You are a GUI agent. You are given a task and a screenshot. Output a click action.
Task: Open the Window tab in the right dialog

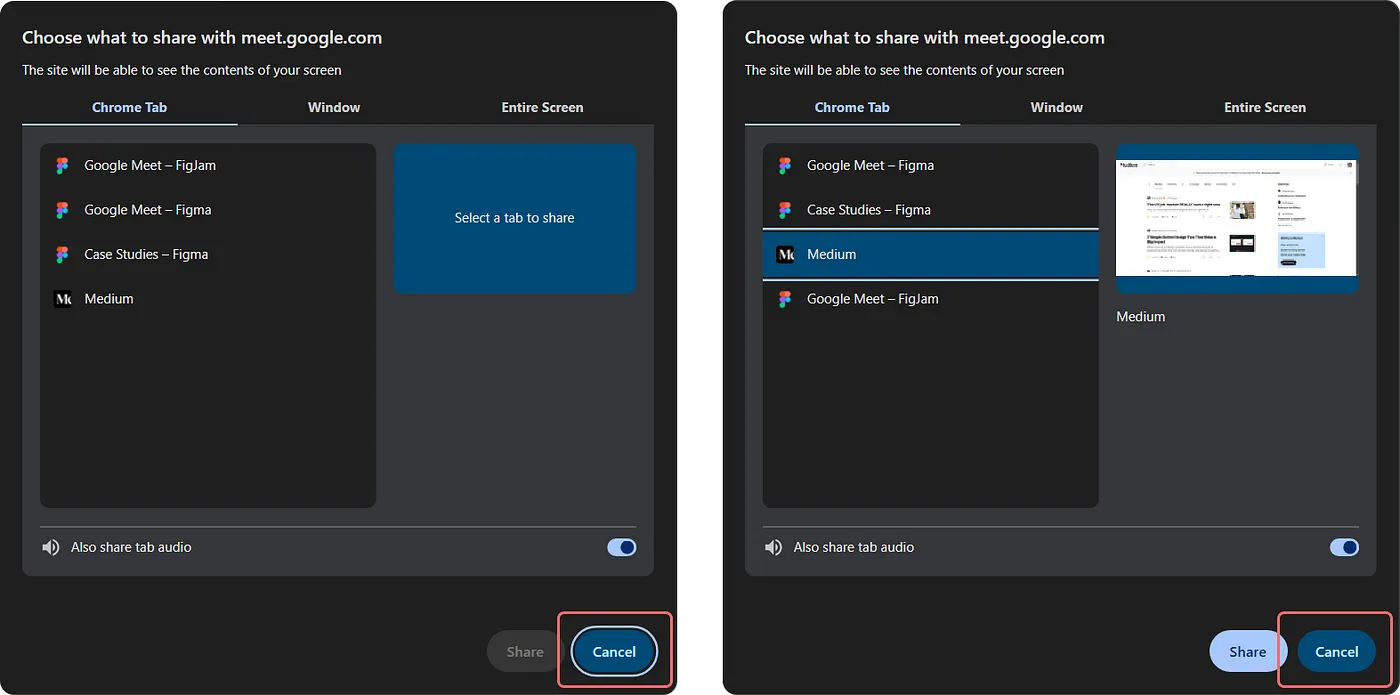pyautogui.click(x=1056, y=107)
